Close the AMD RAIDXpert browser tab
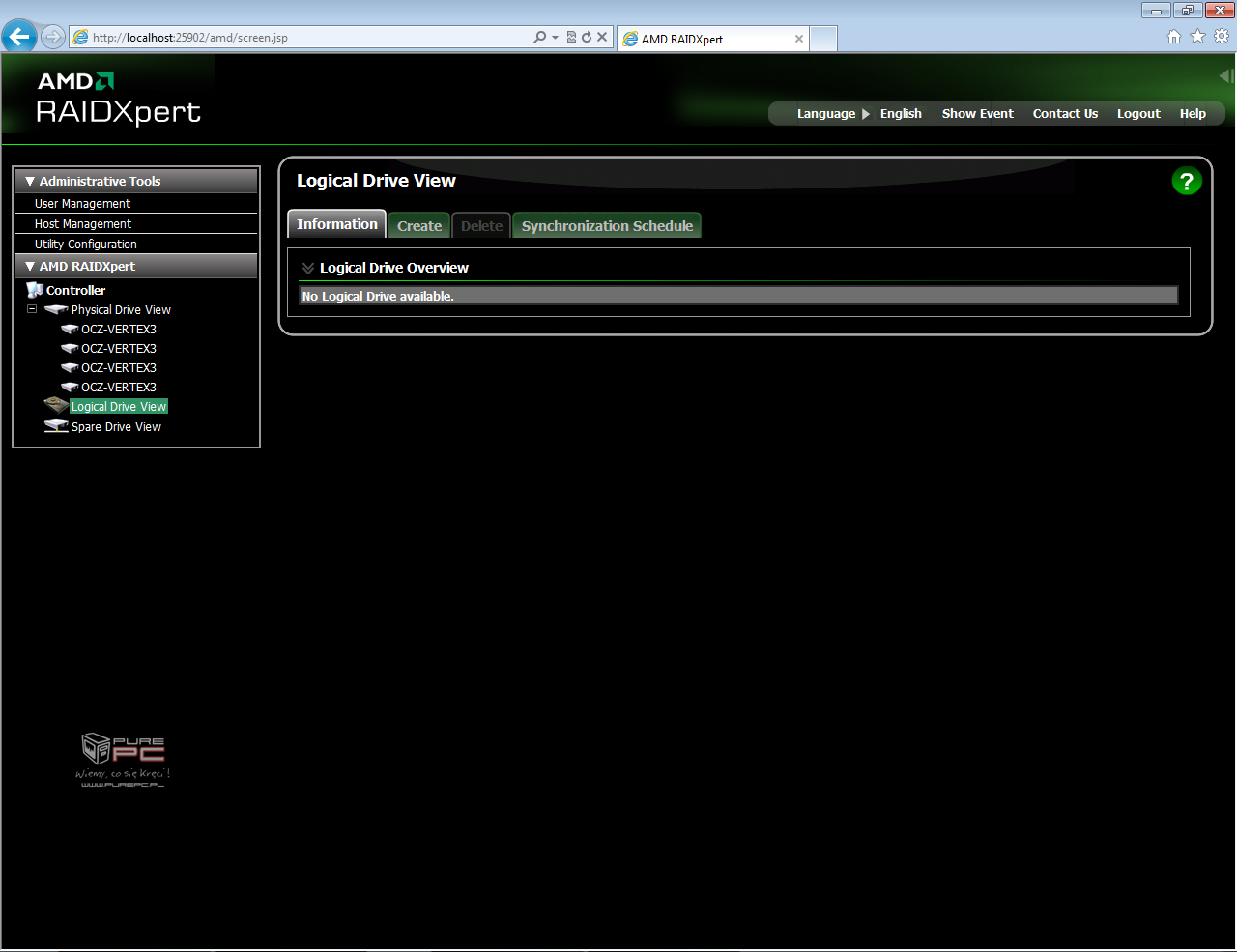 click(799, 39)
